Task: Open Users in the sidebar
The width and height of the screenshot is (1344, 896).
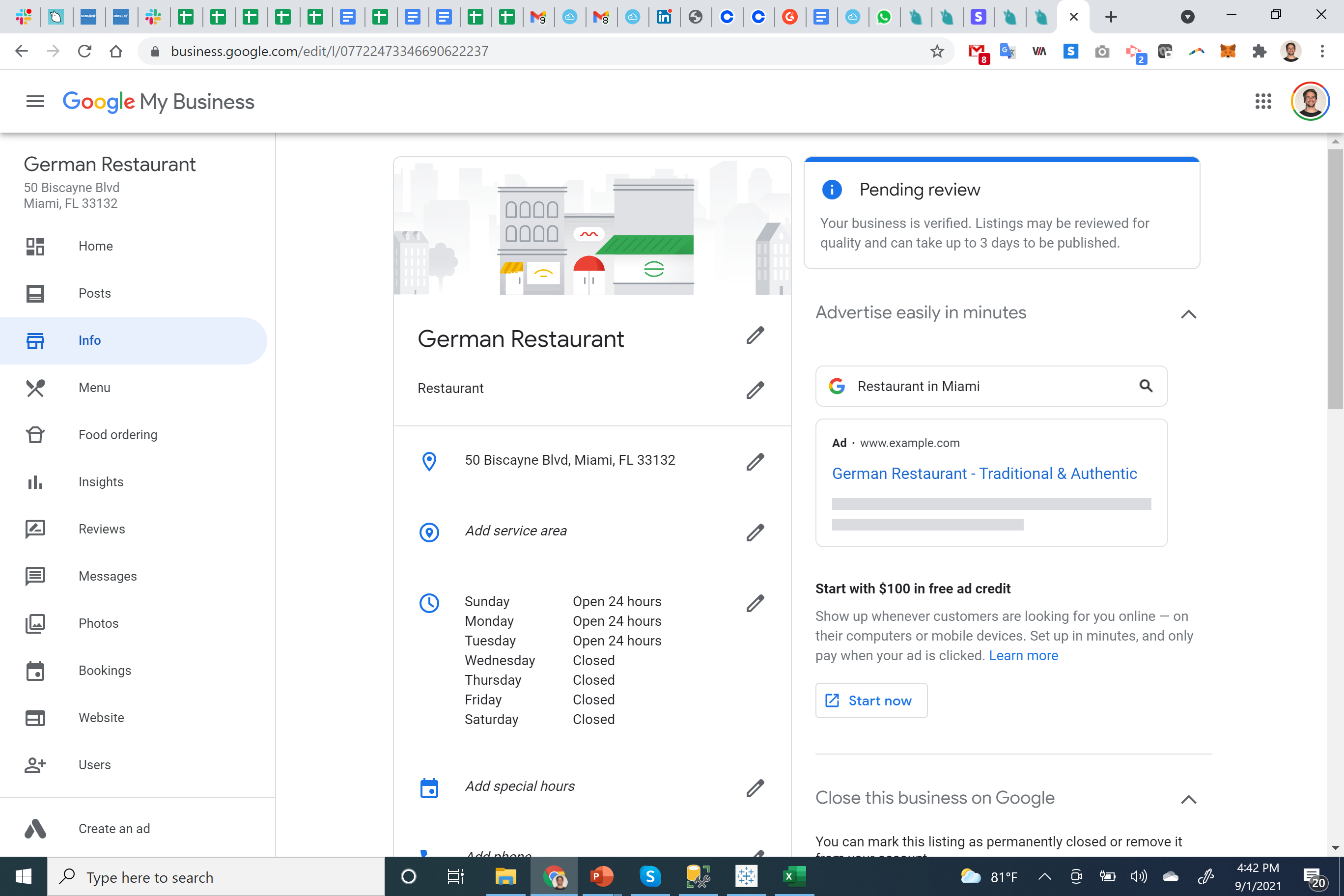Action: (x=133, y=765)
